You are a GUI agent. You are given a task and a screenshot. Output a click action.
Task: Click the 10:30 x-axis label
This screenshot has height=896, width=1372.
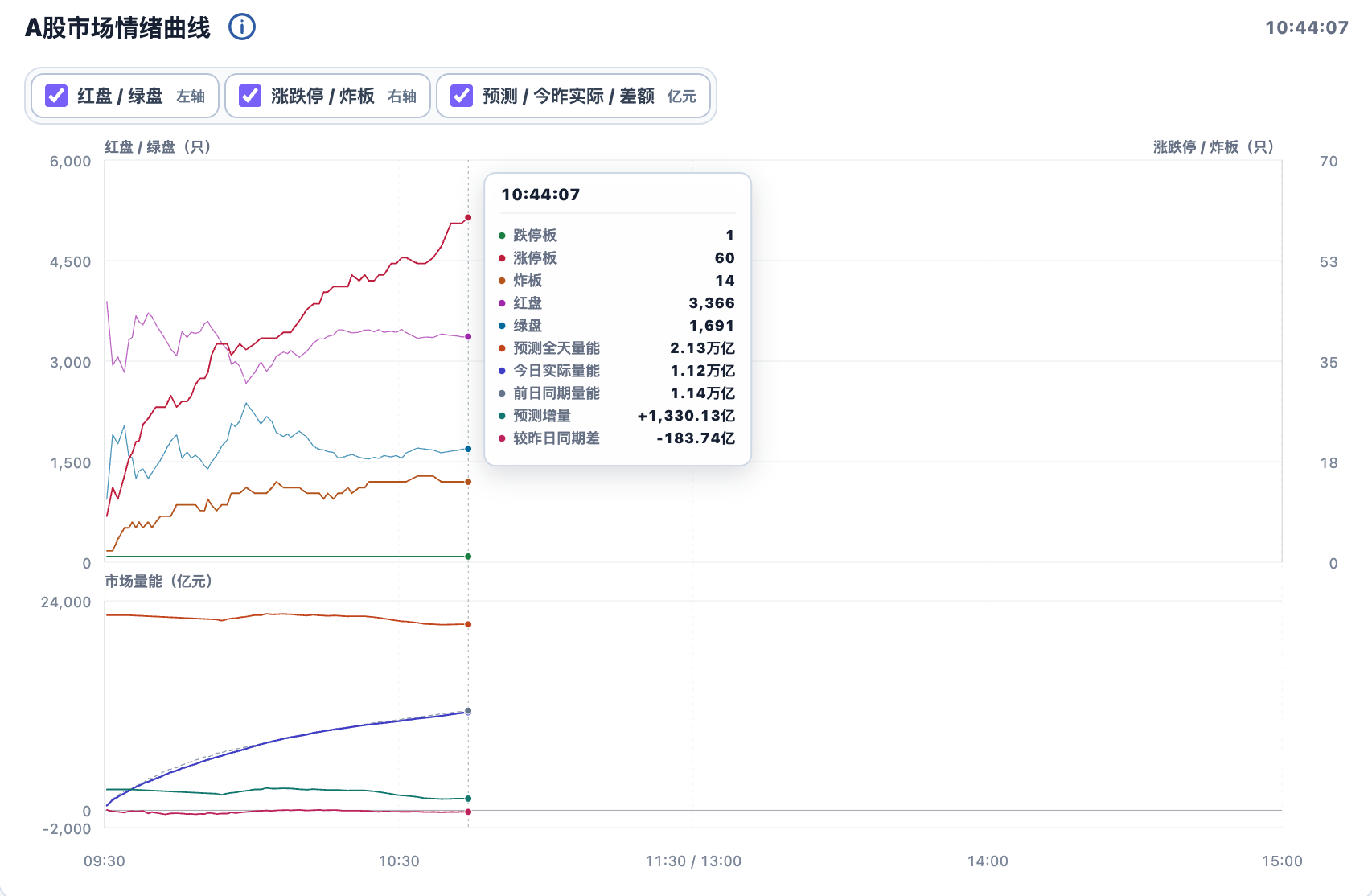coord(399,861)
